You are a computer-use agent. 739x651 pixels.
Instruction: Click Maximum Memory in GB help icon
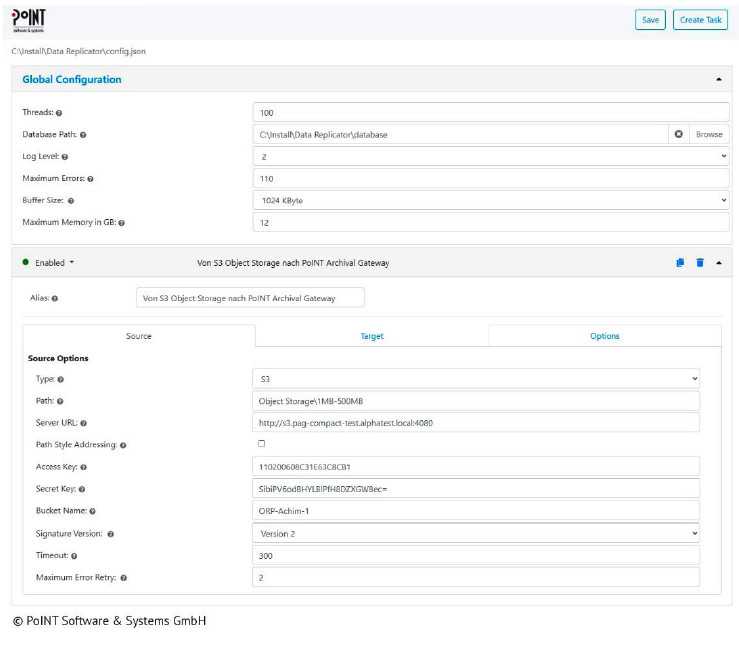click(x=122, y=223)
